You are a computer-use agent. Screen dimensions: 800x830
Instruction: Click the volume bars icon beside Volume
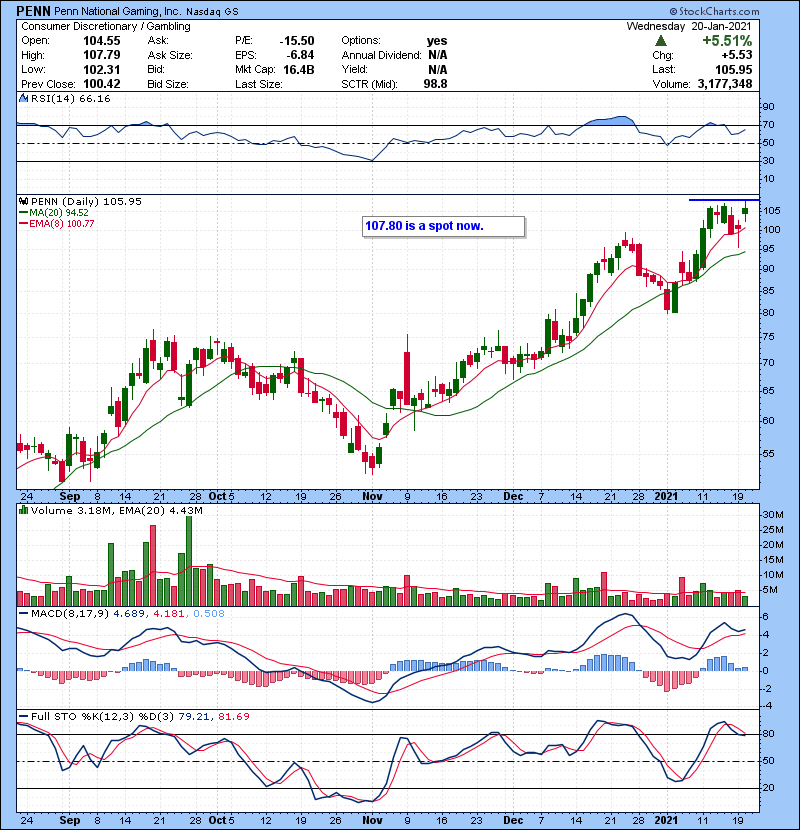pos(24,510)
